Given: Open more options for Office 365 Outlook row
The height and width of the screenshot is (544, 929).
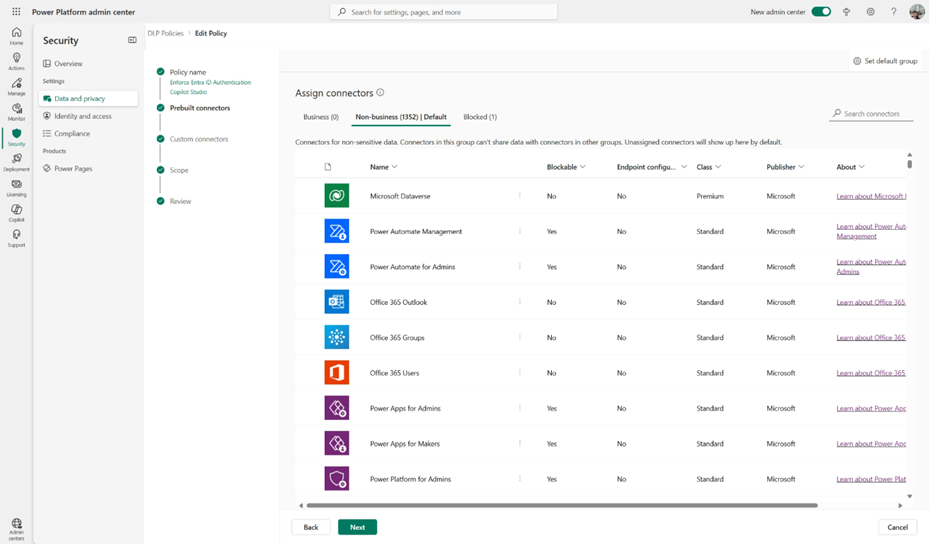Looking at the screenshot, I should [x=520, y=302].
